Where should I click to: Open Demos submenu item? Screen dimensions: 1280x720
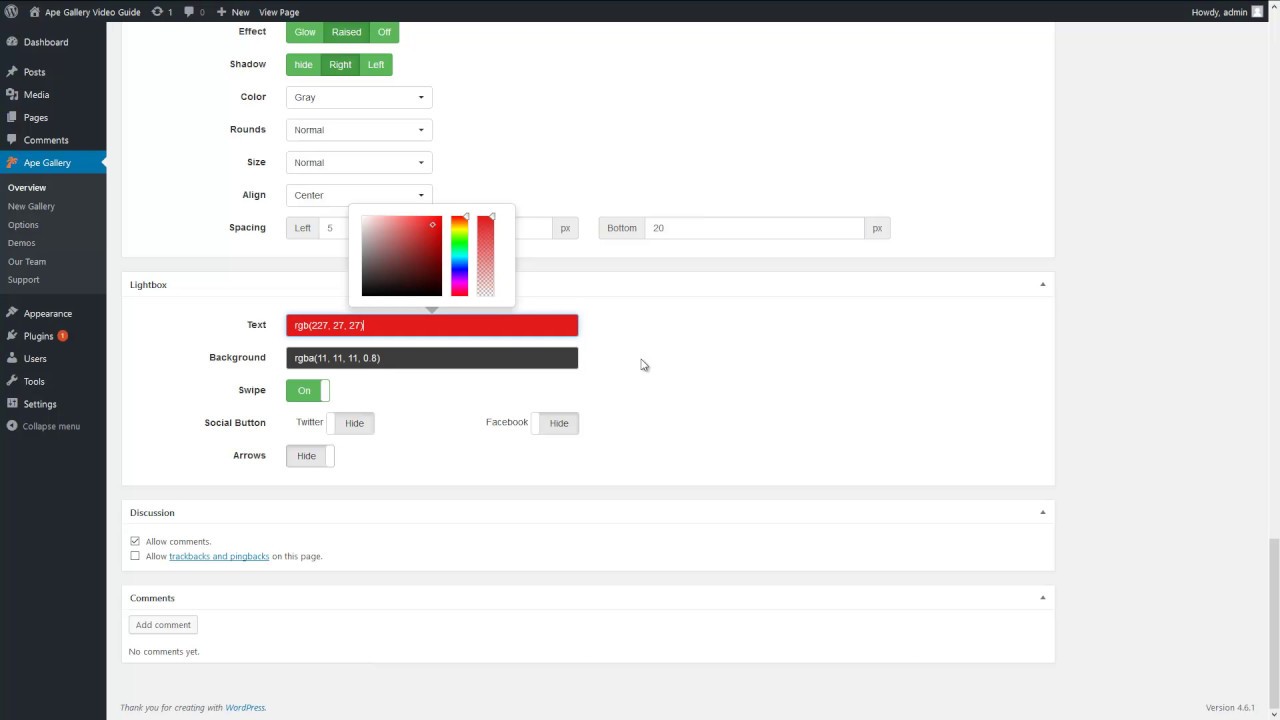tap(21, 243)
